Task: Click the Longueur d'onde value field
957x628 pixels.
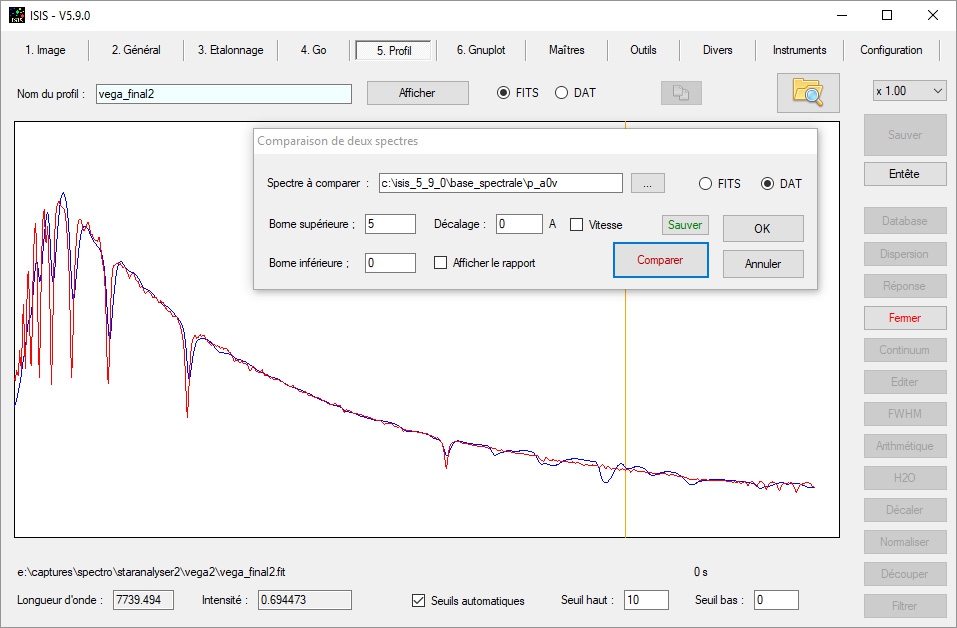Action: (x=143, y=600)
